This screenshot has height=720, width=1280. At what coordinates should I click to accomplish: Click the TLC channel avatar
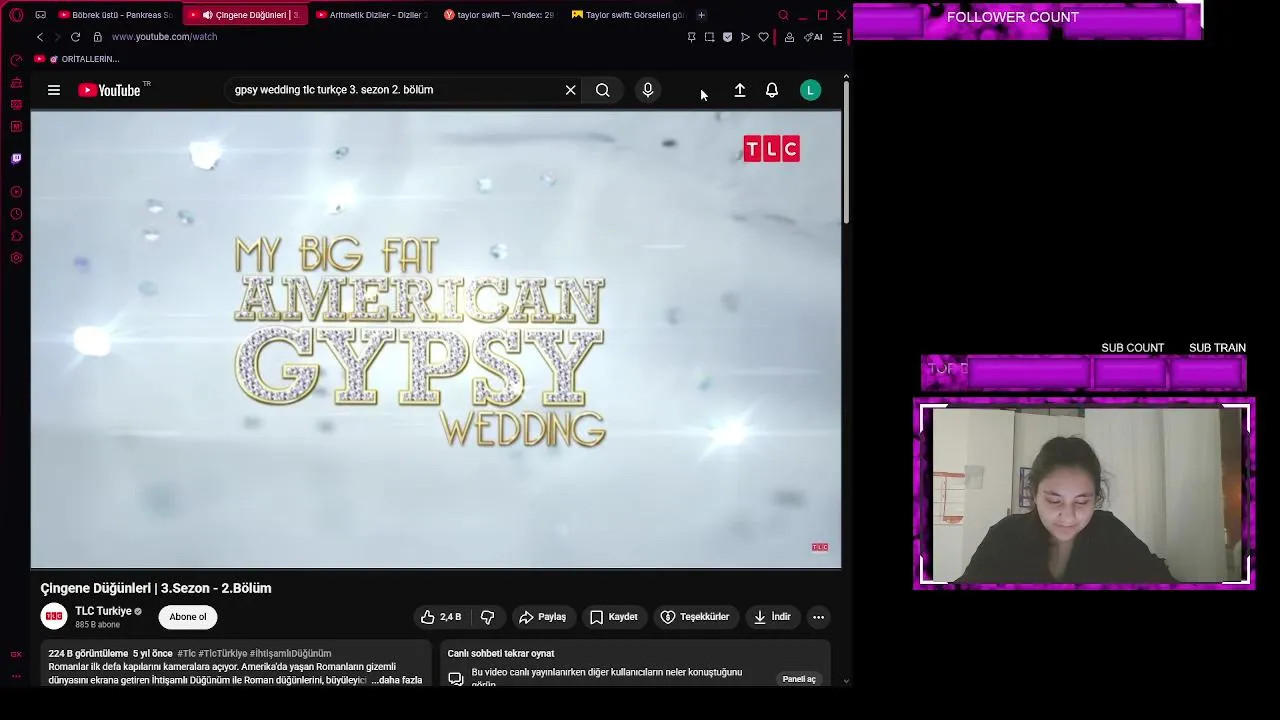pyautogui.click(x=54, y=617)
